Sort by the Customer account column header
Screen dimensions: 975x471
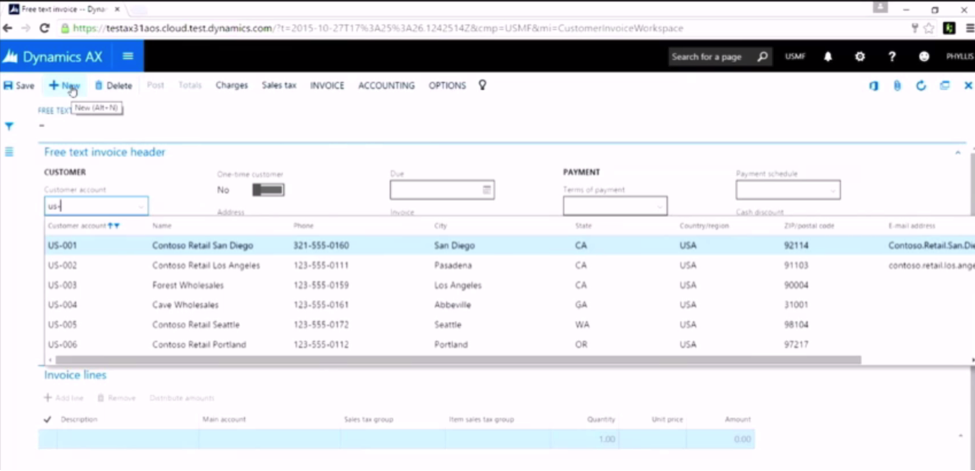77,226
